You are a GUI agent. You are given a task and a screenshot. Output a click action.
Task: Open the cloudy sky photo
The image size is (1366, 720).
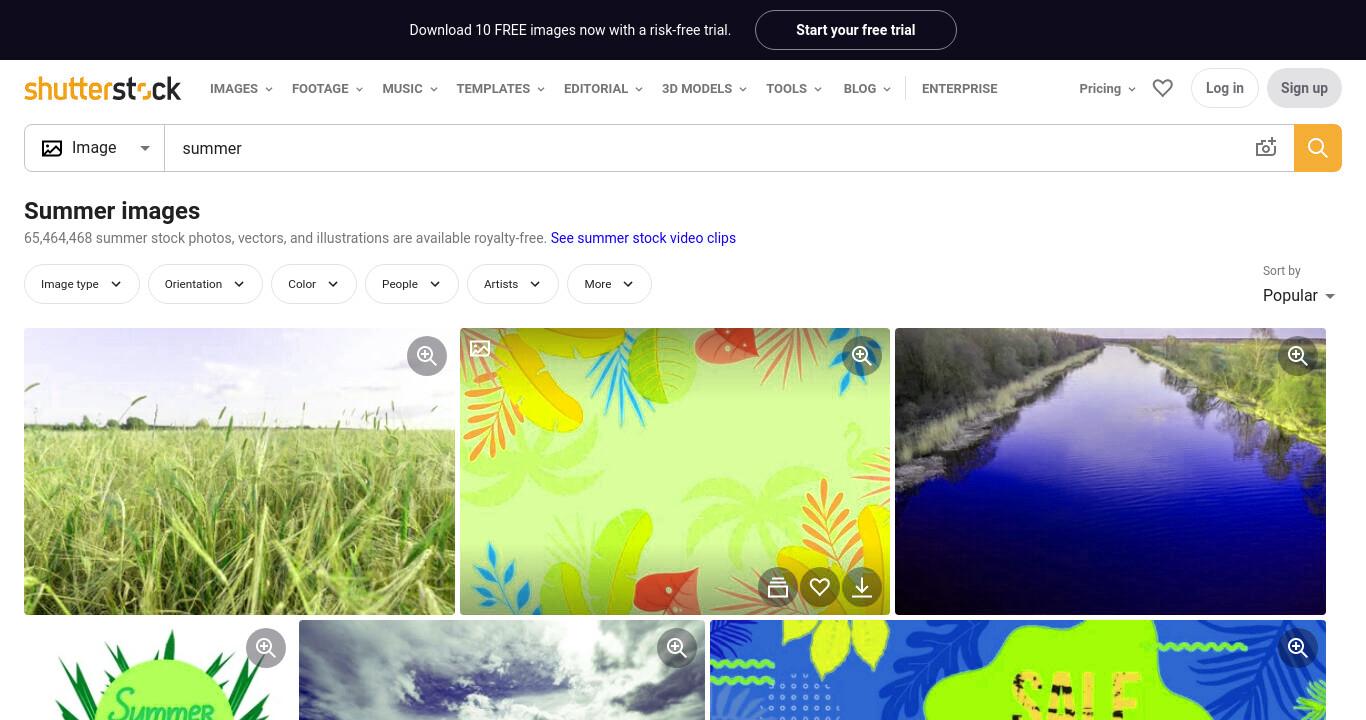click(x=502, y=670)
